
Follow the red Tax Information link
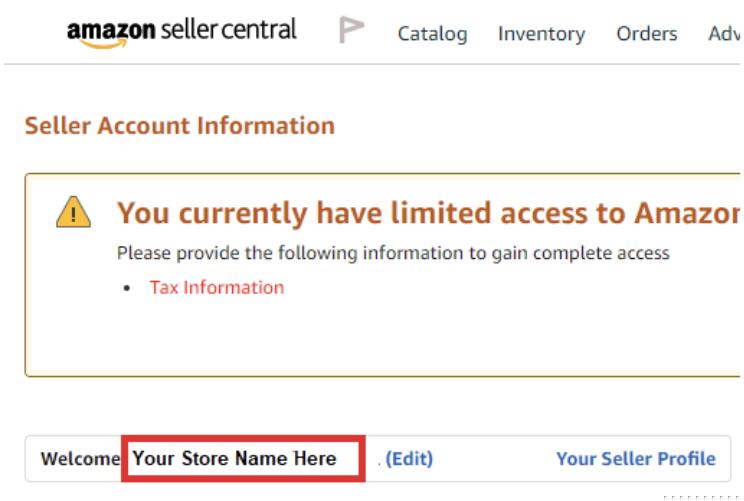click(217, 288)
